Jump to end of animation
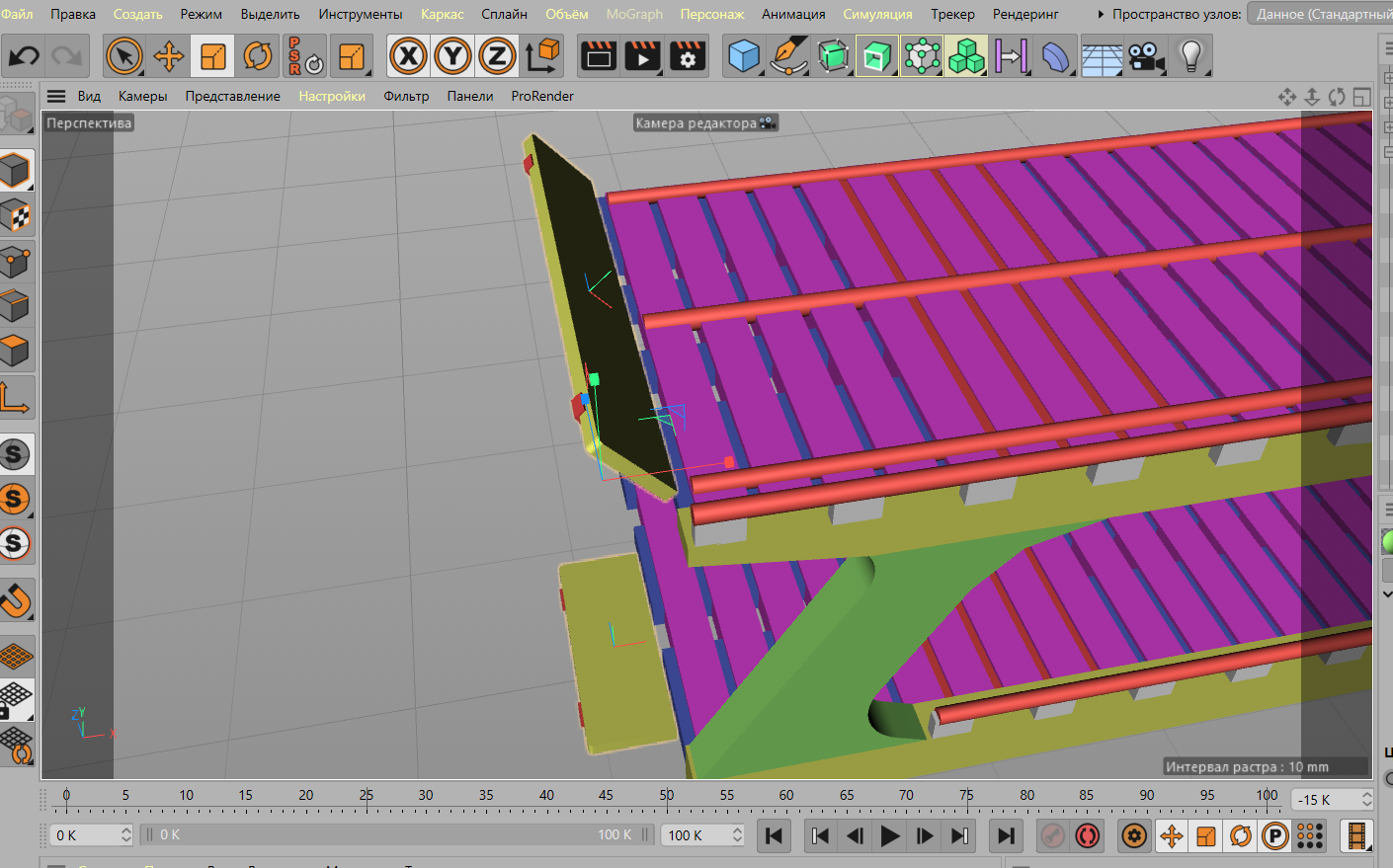Viewport: 1393px width, 868px height. 1005,835
